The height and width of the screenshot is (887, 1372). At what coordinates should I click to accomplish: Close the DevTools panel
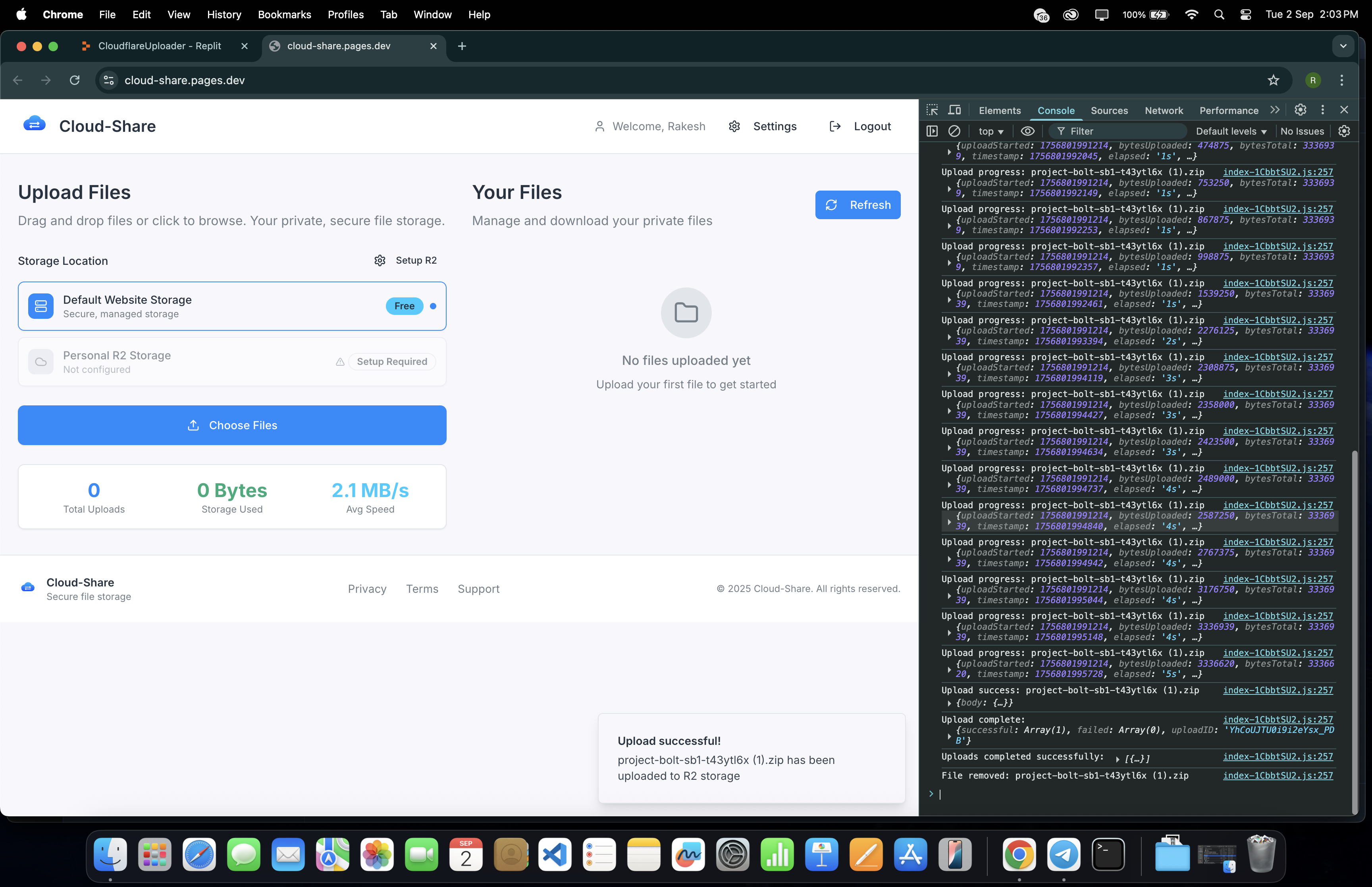1344,110
